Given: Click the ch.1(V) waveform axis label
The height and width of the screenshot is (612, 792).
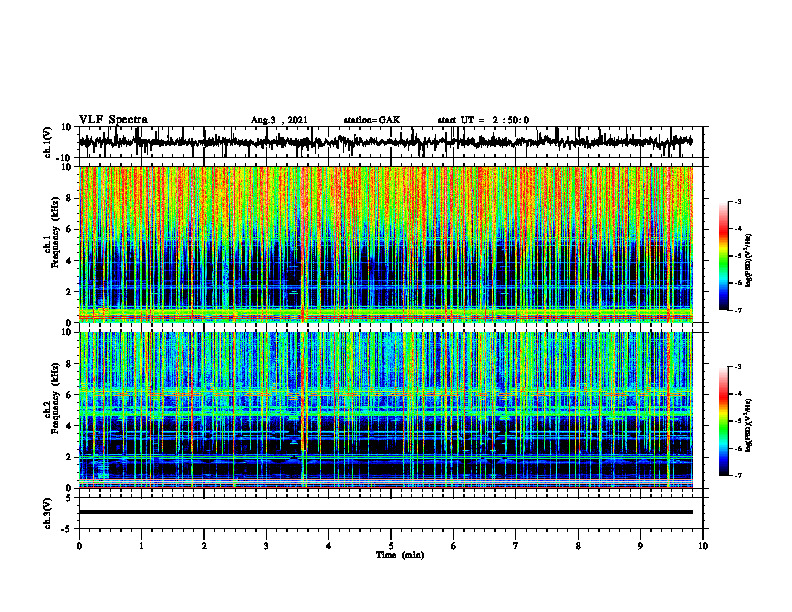Looking at the screenshot, I should (48, 142).
